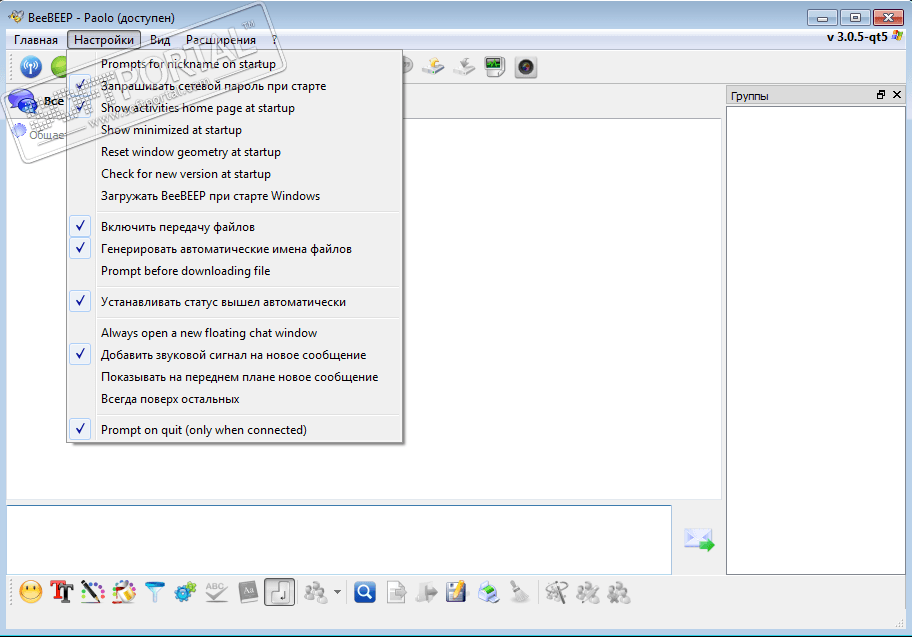This screenshot has width=912, height=637.
Task: Uncheck Prompt on quit (only when connected)
Action: pyautogui.click(x=234, y=430)
